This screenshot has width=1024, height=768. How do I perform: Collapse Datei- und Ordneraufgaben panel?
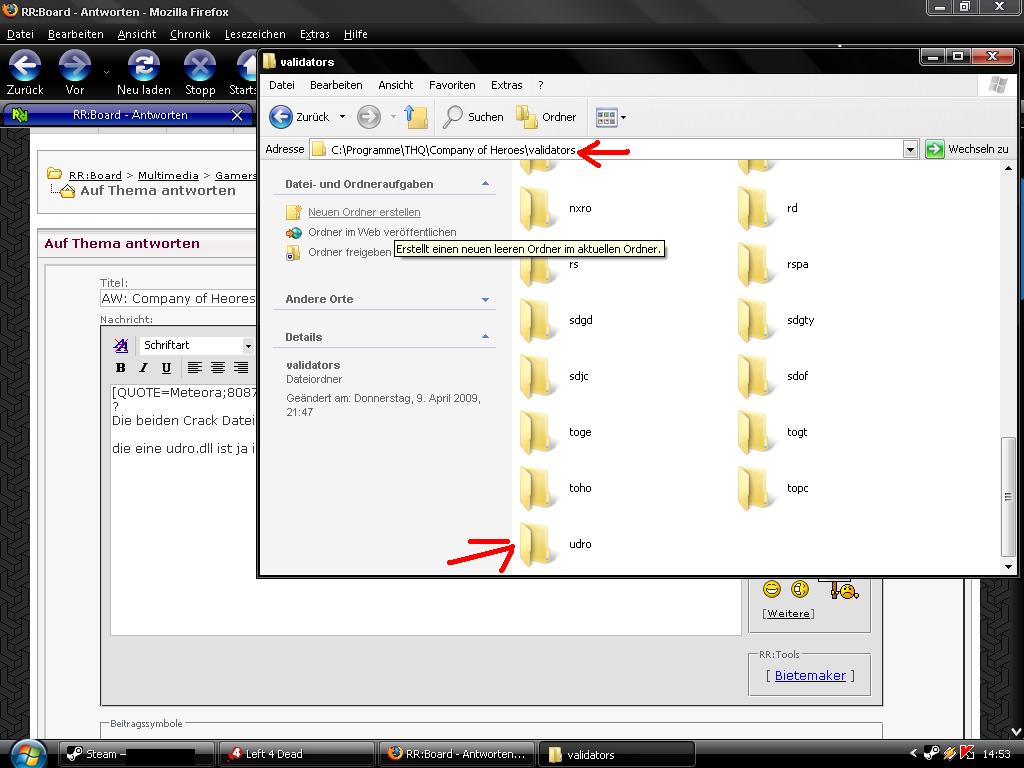pyautogui.click(x=485, y=184)
